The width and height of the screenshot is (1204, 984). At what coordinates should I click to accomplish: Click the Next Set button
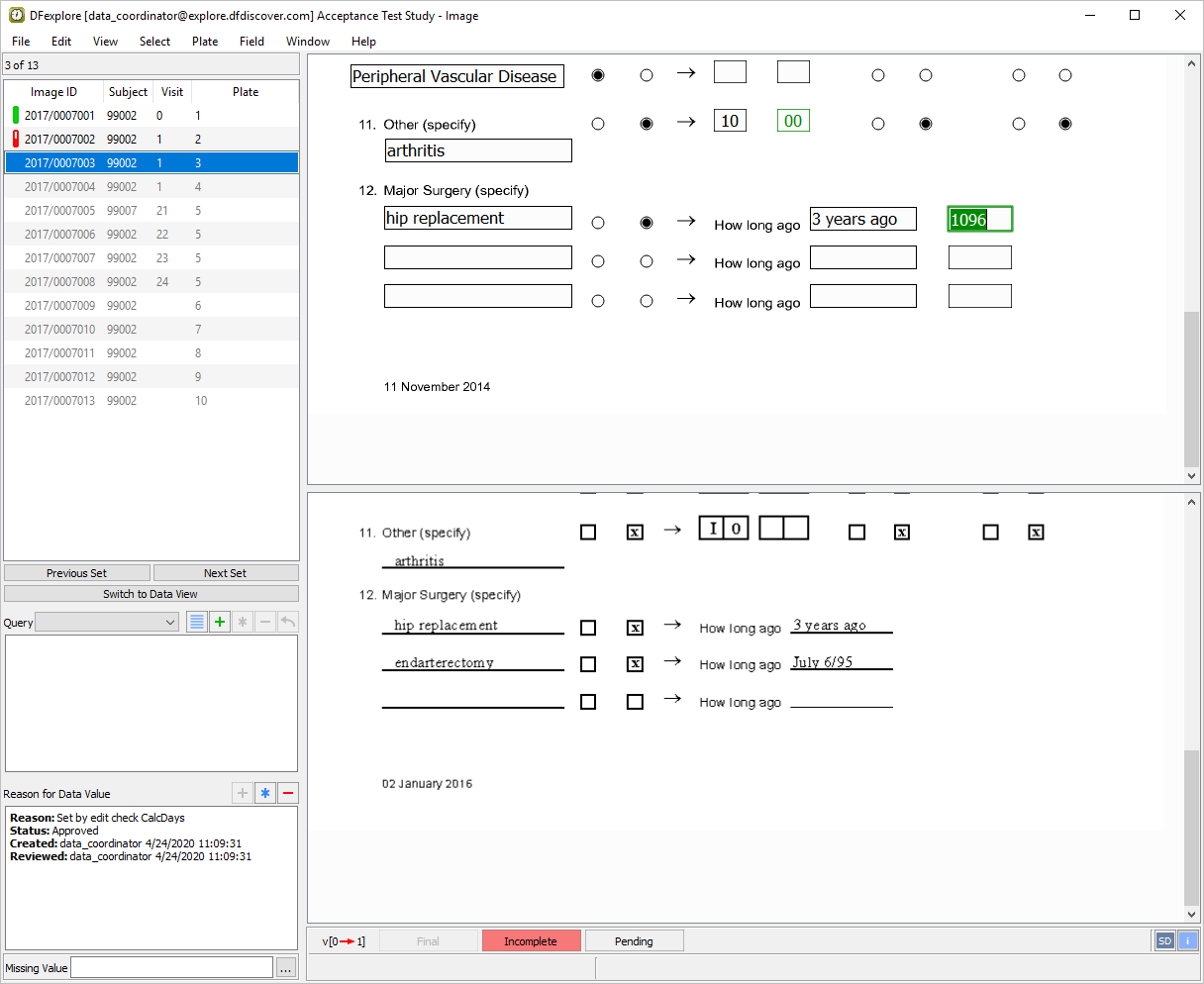point(225,573)
